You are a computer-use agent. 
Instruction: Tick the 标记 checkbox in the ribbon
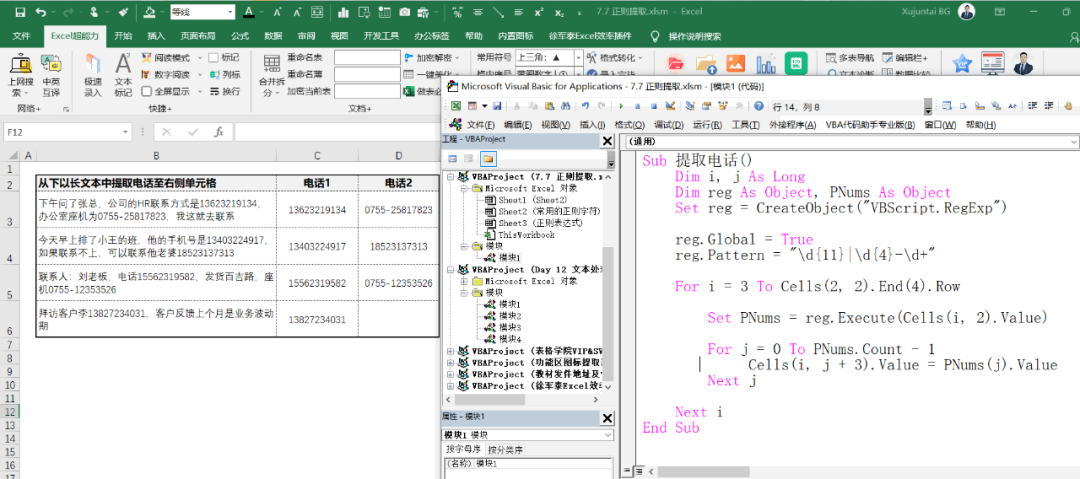[x=214, y=58]
